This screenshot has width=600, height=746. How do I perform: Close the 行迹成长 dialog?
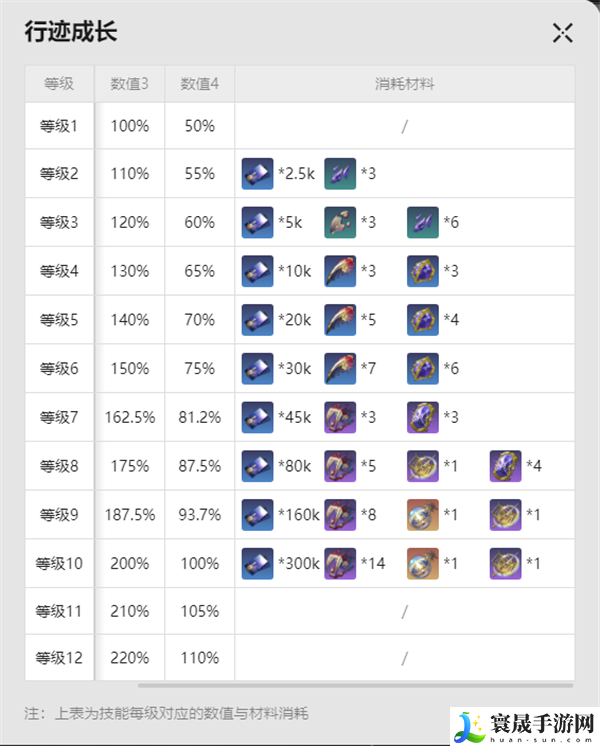coord(562,33)
